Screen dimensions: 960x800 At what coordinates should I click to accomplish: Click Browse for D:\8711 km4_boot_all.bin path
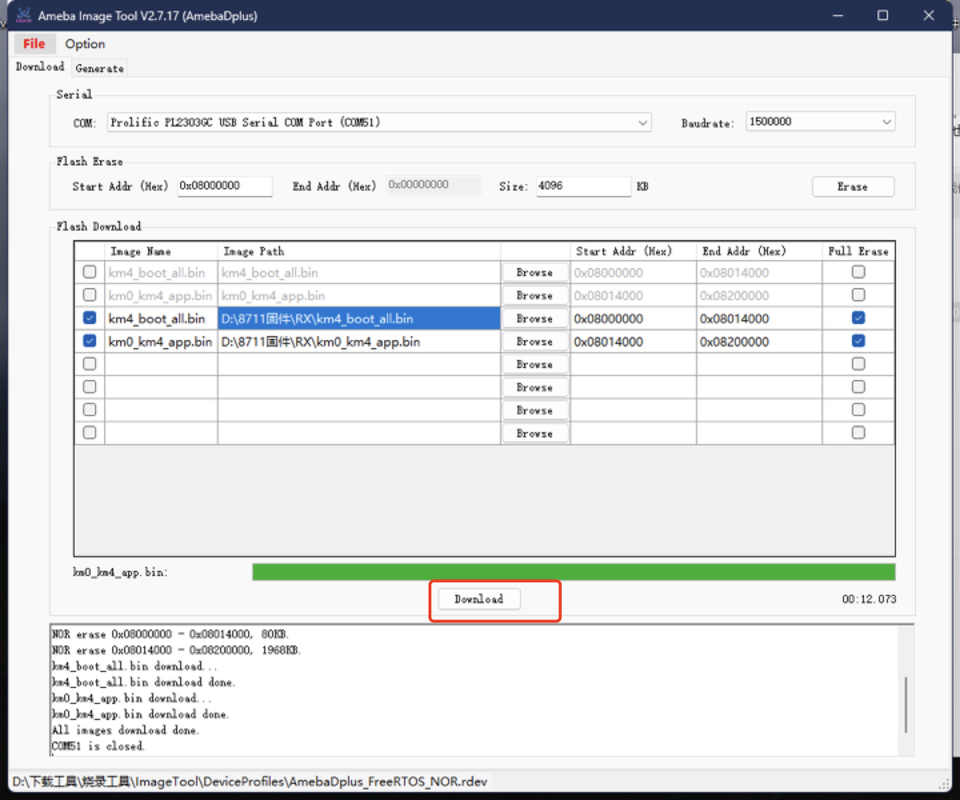pyautogui.click(x=534, y=319)
